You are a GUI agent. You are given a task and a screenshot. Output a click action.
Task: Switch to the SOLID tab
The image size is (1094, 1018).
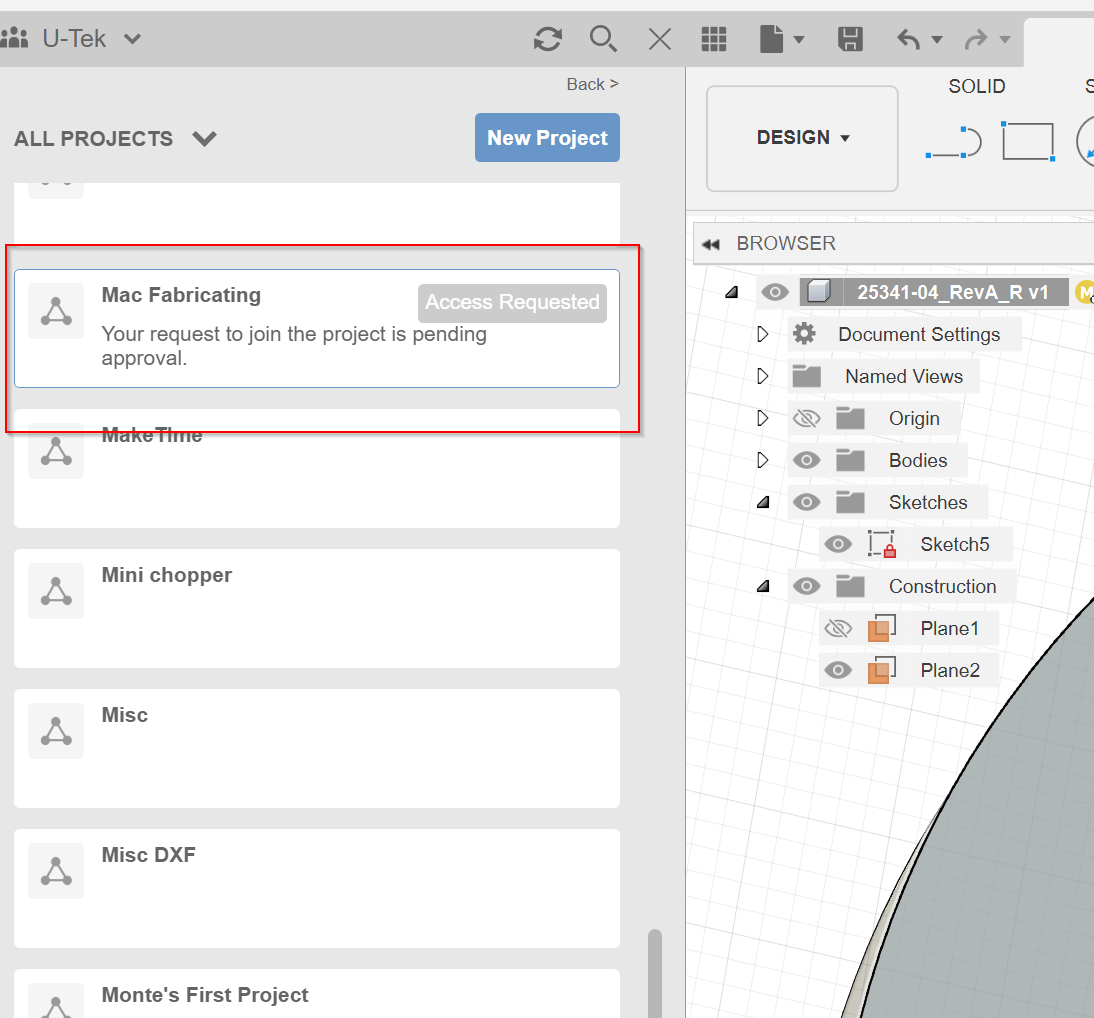click(x=976, y=87)
